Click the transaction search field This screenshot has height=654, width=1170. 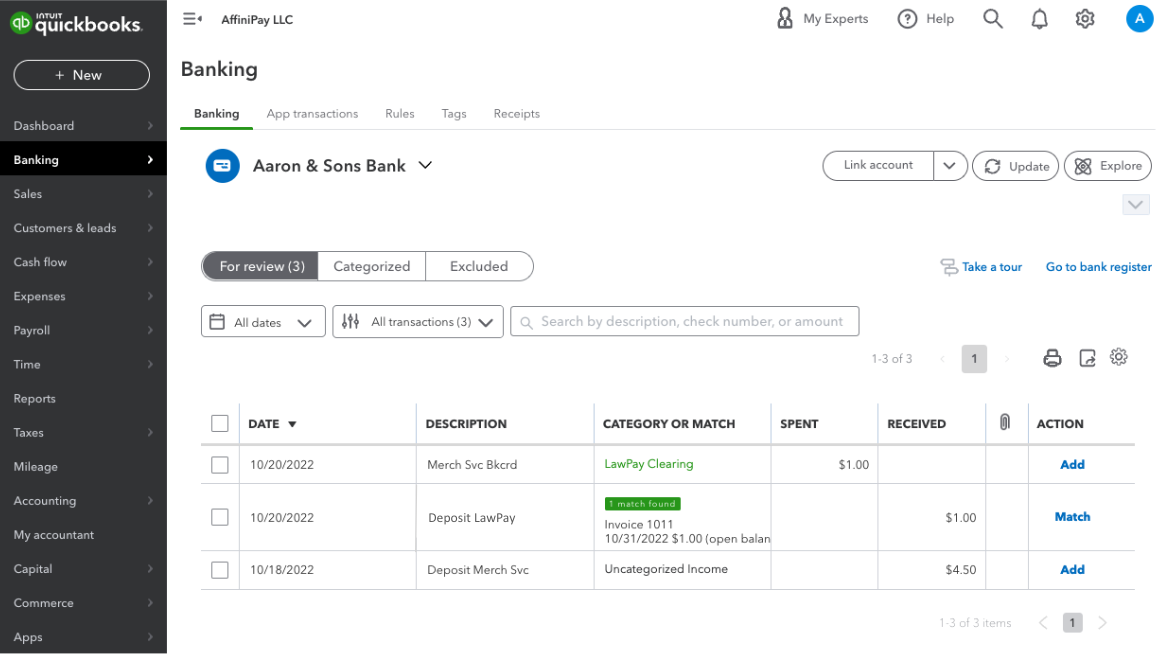tap(685, 322)
